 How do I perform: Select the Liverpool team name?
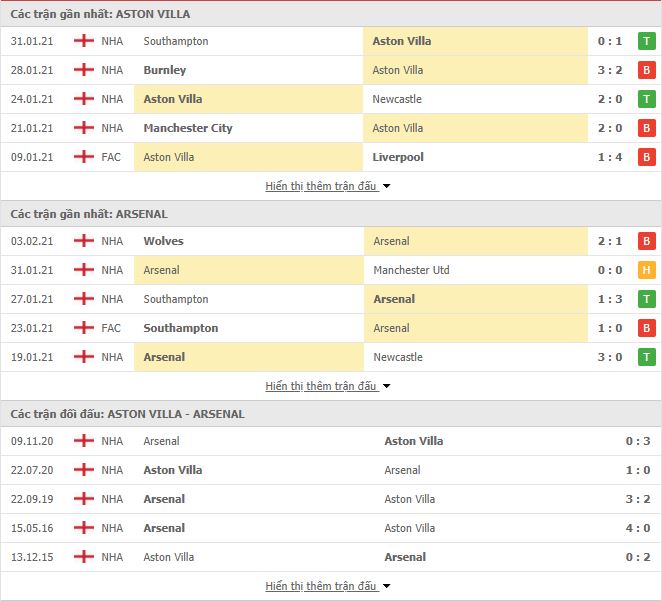(398, 157)
